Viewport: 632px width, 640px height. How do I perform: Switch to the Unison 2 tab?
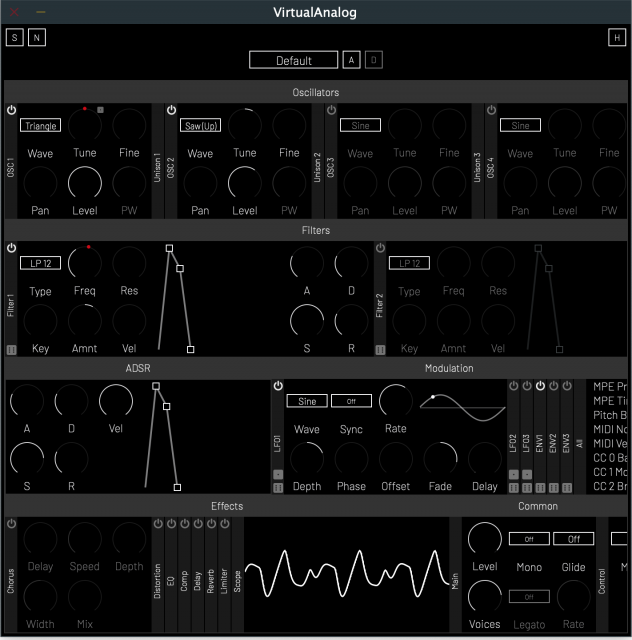[x=317, y=161]
